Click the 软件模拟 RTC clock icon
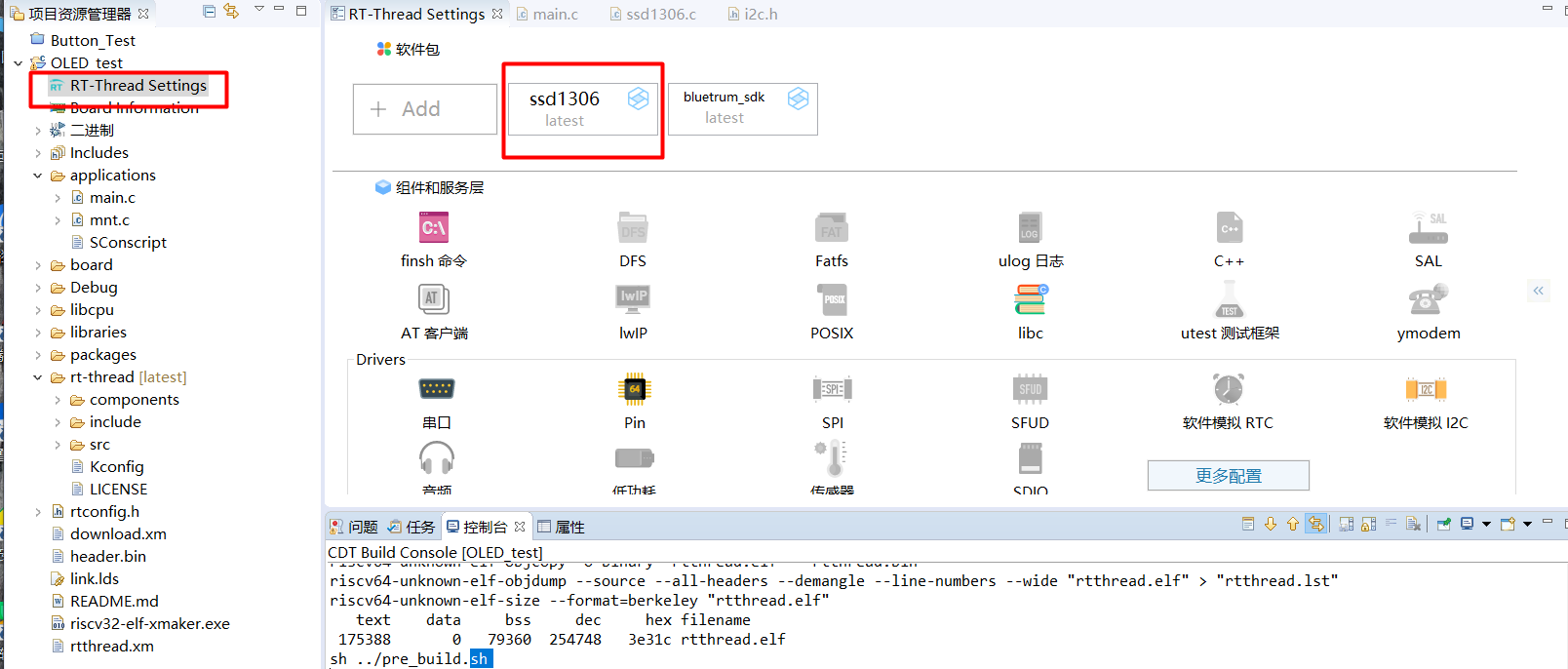 tap(1229, 389)
